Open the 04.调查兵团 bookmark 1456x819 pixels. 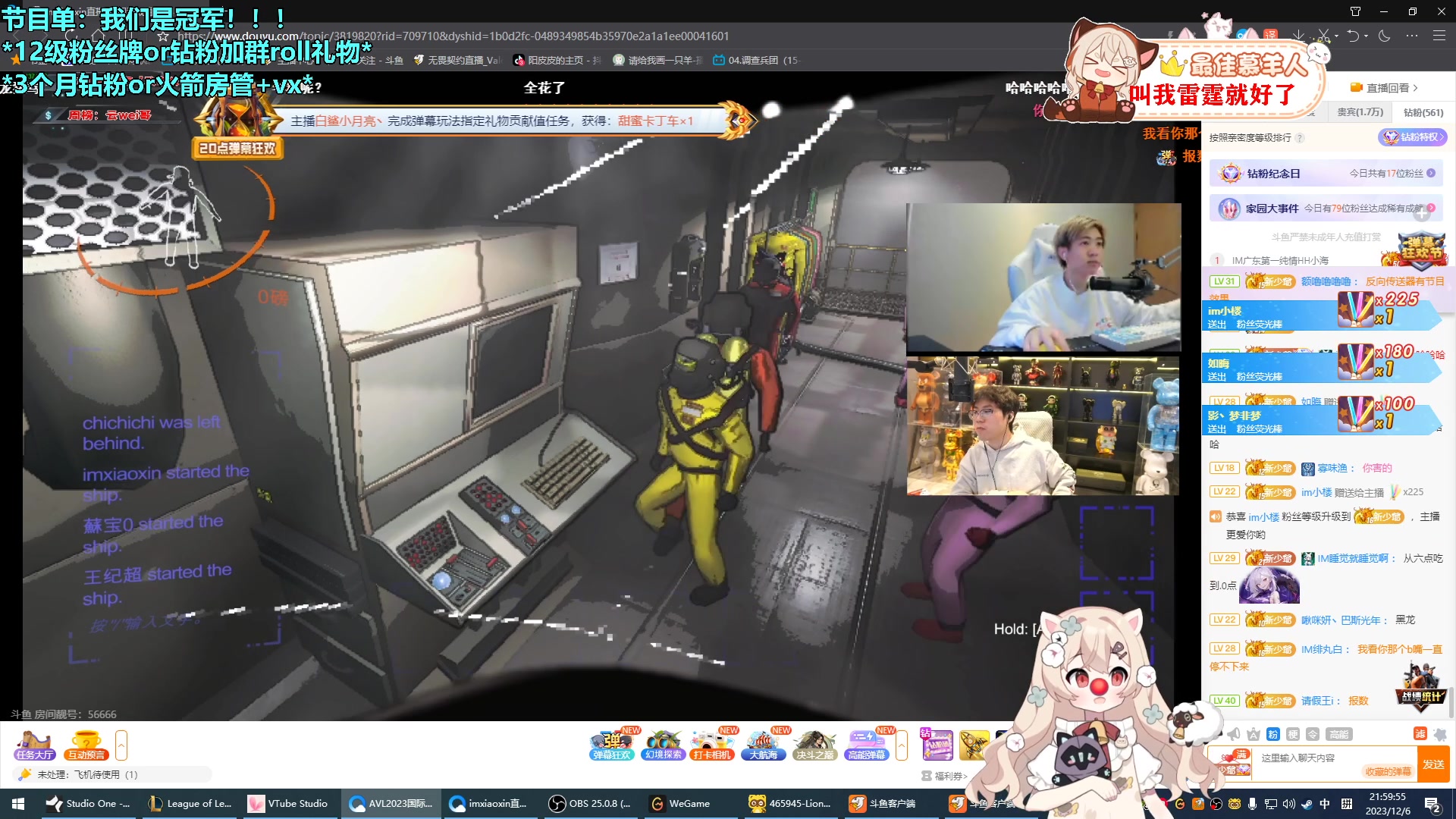point(756,60)
